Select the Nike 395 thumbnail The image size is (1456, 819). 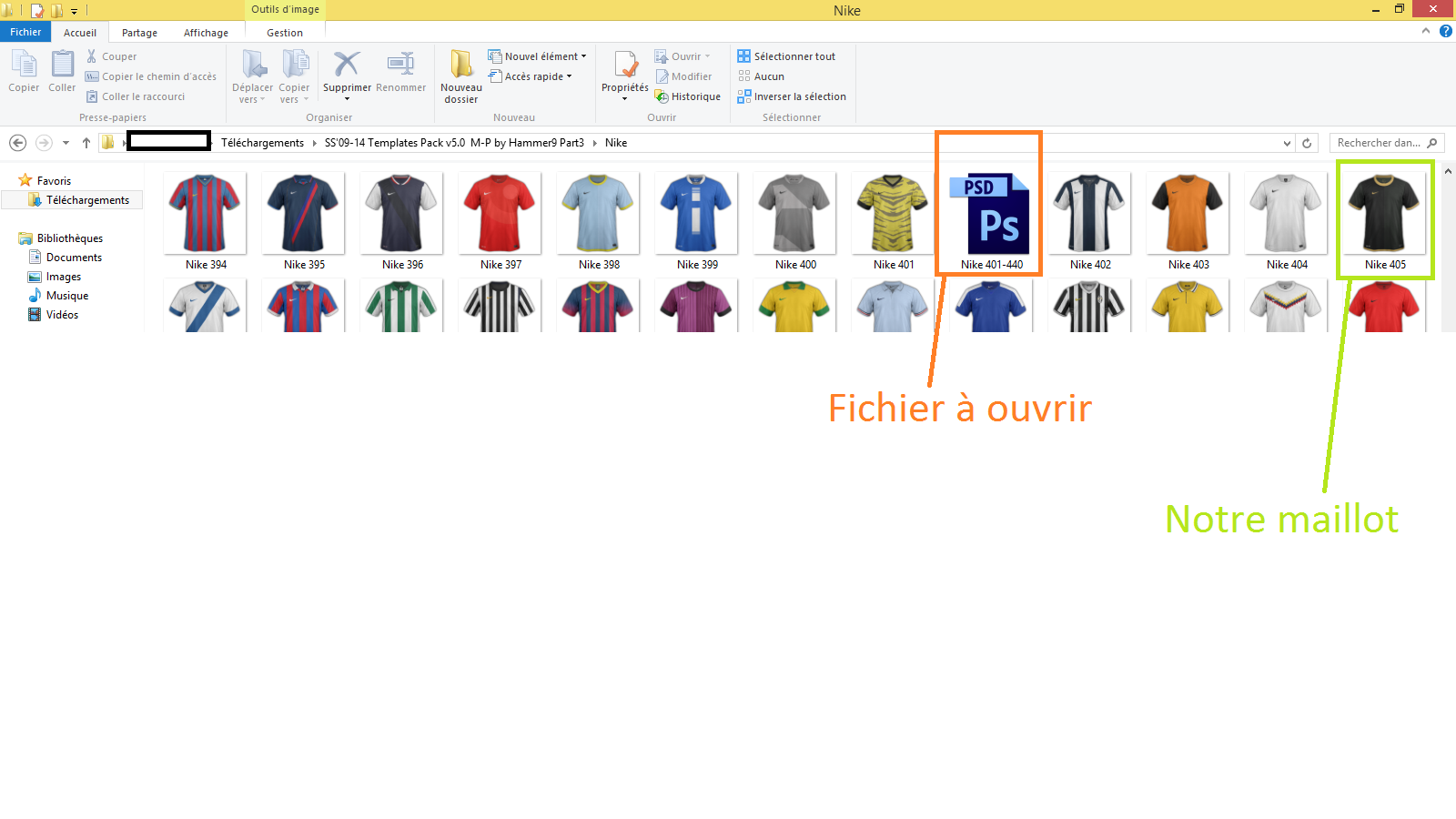[x=304, y=222]
